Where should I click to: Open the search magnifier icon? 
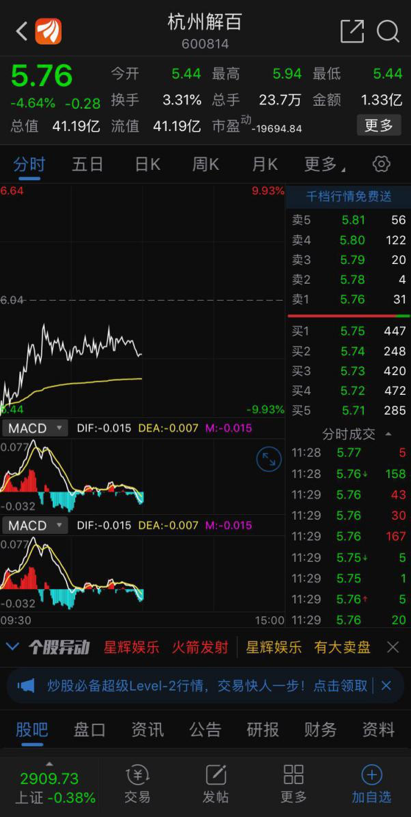click(388, 31)
